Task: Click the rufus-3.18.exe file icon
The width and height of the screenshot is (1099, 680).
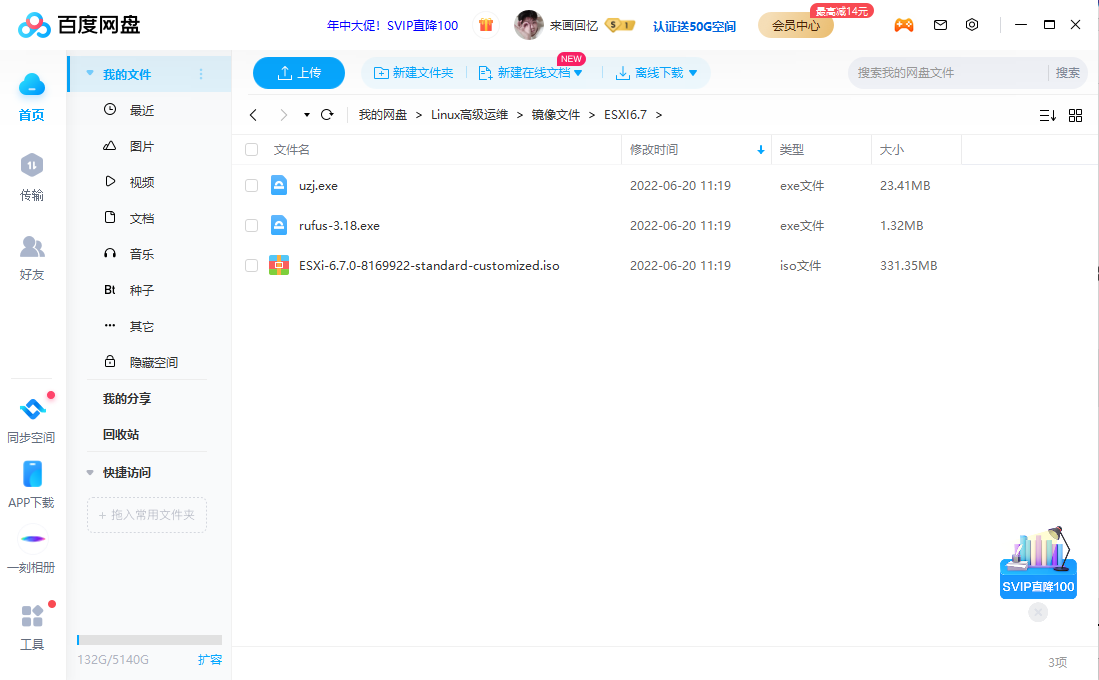Action: [279, 225]
